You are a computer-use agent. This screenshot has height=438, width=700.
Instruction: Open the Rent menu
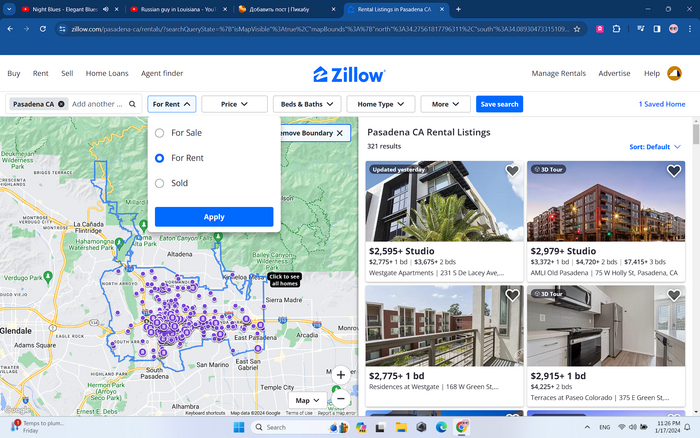coord(40,73)
